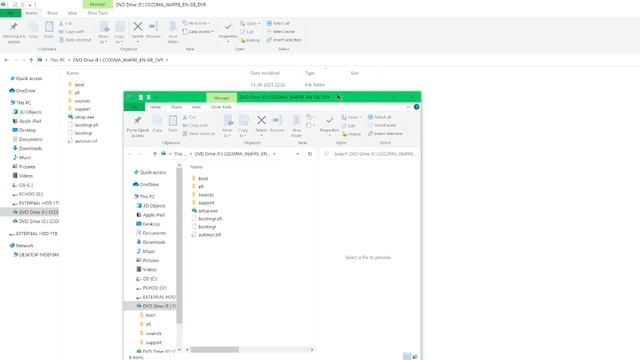Click Name column header in front window
Image resolution: width=640 pixels, height=360 pixels.
pyautogui.click(x=196, y=167)
